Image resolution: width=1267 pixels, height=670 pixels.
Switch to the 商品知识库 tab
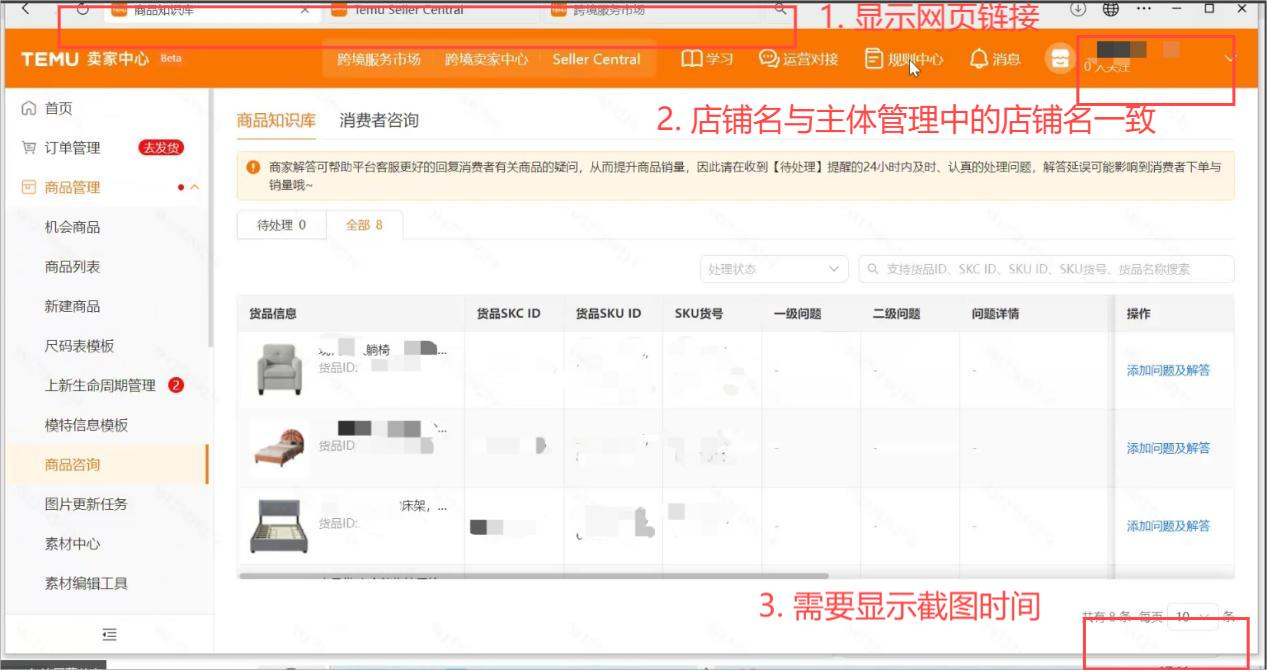coord(276,121)
